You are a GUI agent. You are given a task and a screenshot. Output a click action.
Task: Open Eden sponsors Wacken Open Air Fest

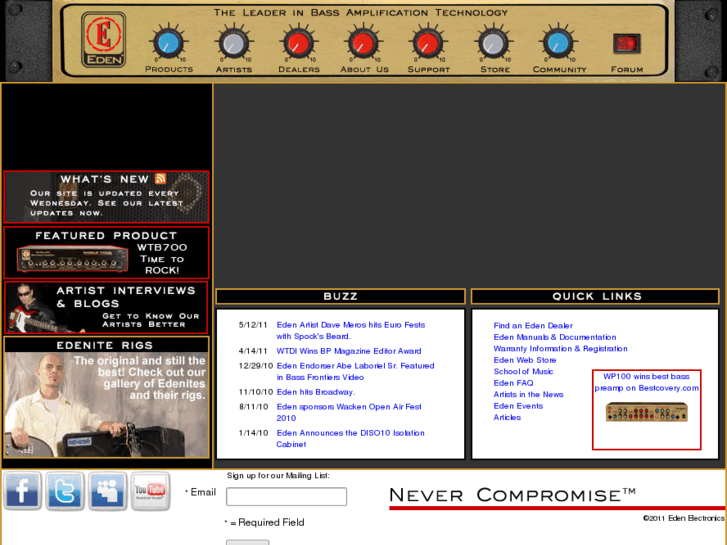point(349,412)
